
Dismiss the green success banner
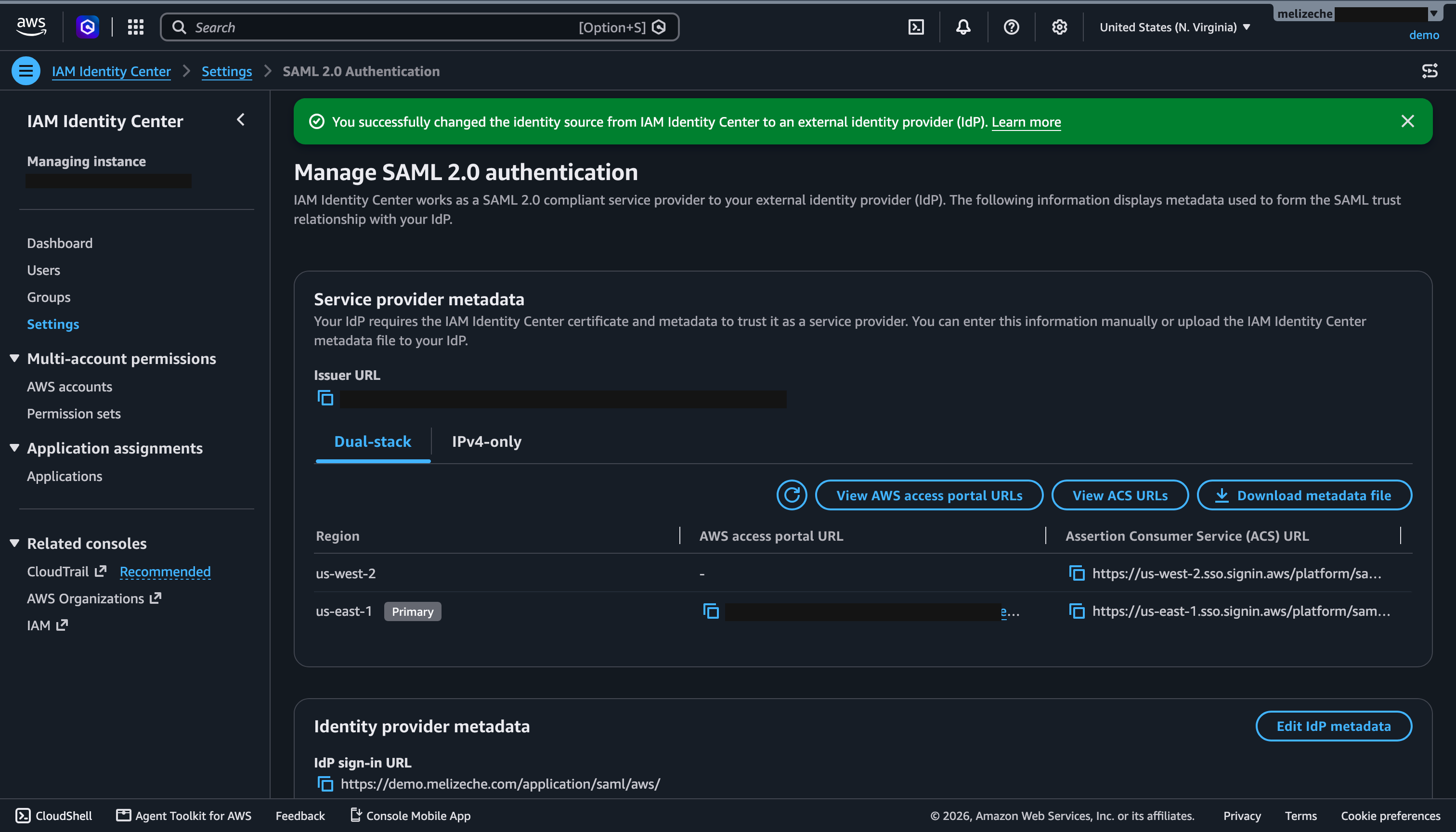click(x=1407, y=121)
